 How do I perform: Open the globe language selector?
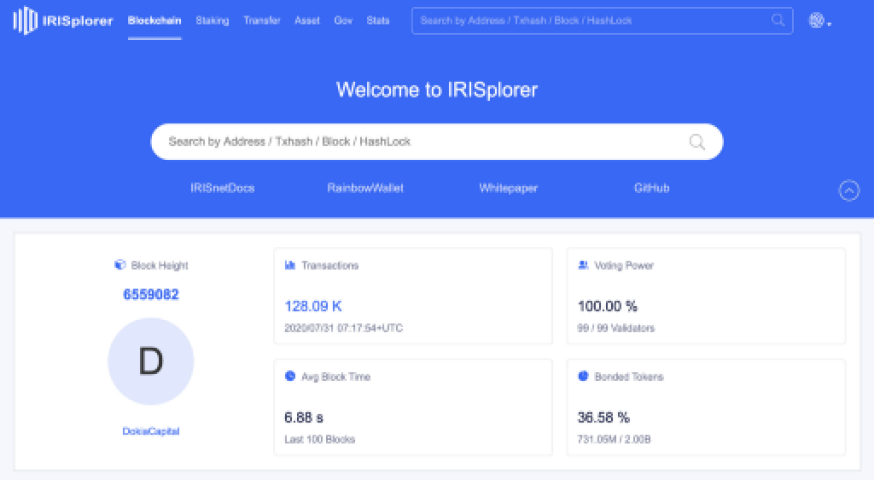click(x=819, y=21)
